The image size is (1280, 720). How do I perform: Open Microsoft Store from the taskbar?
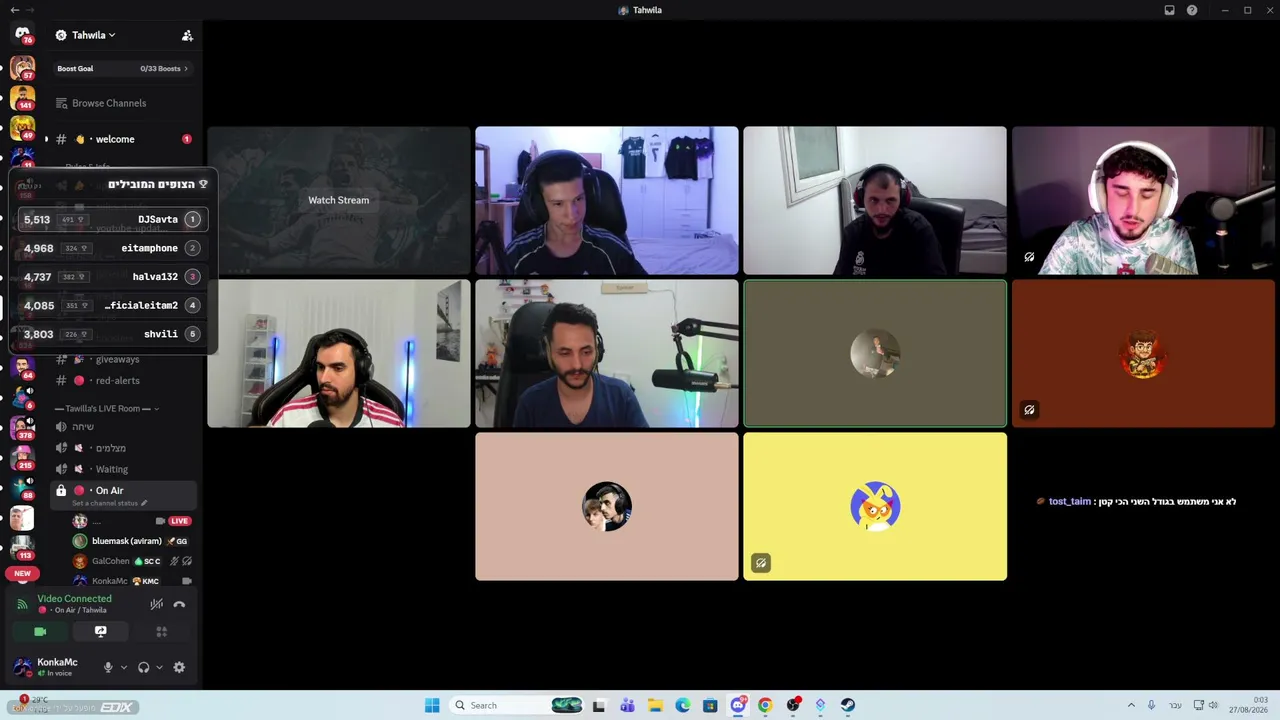[710, 705]
